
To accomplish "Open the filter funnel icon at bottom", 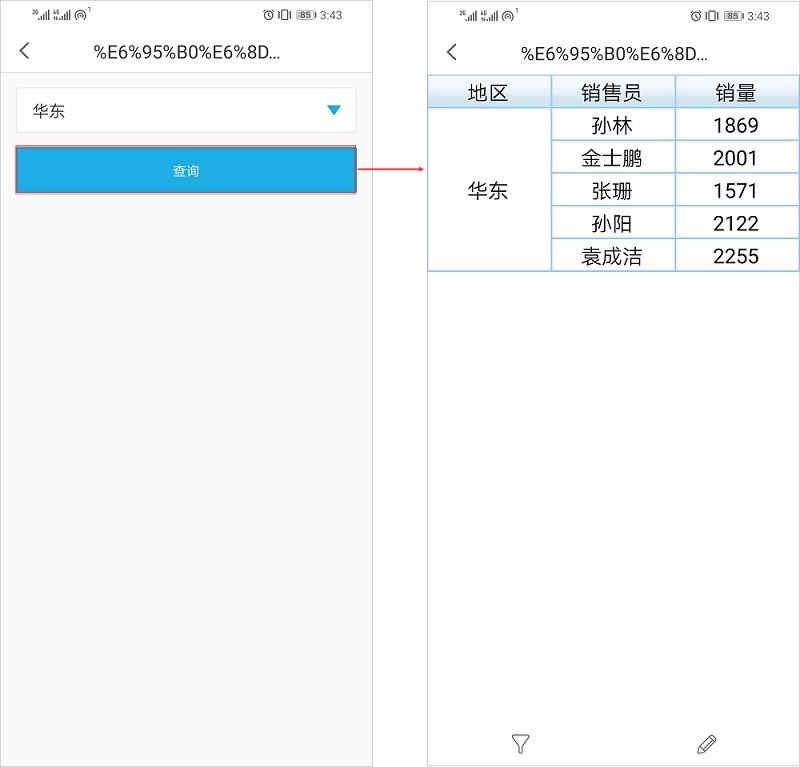I will coord(520,744).
